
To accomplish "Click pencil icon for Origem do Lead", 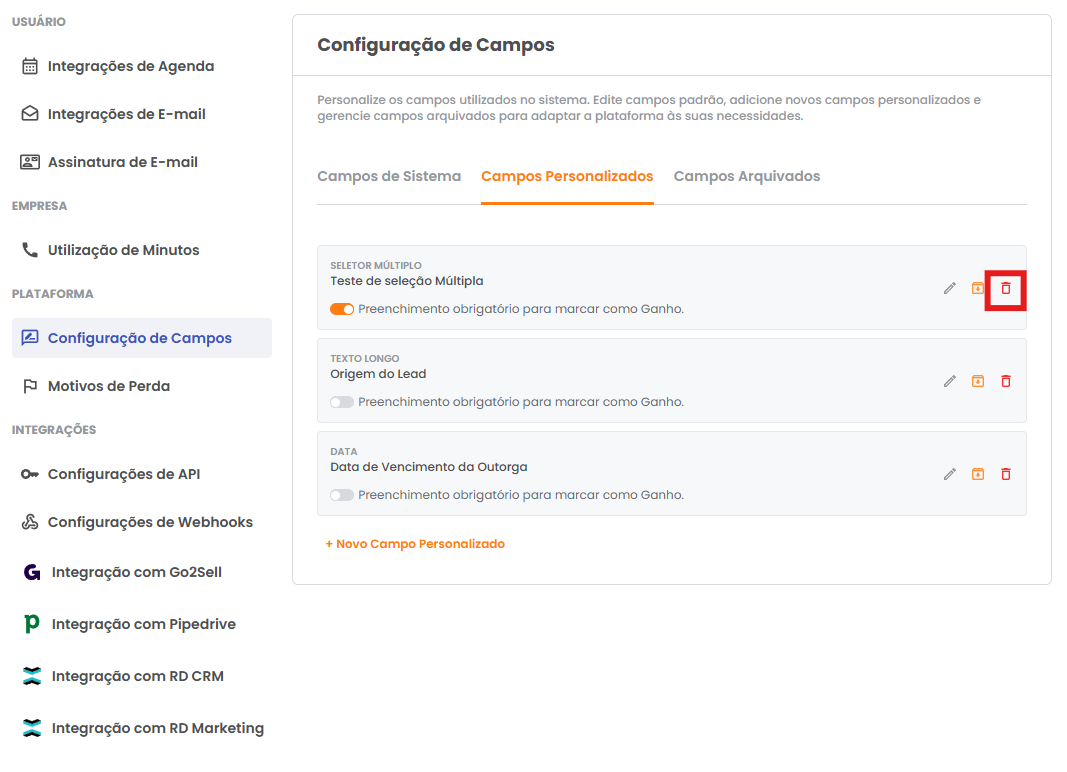I will pyautogui.click(x=950, y=381).
